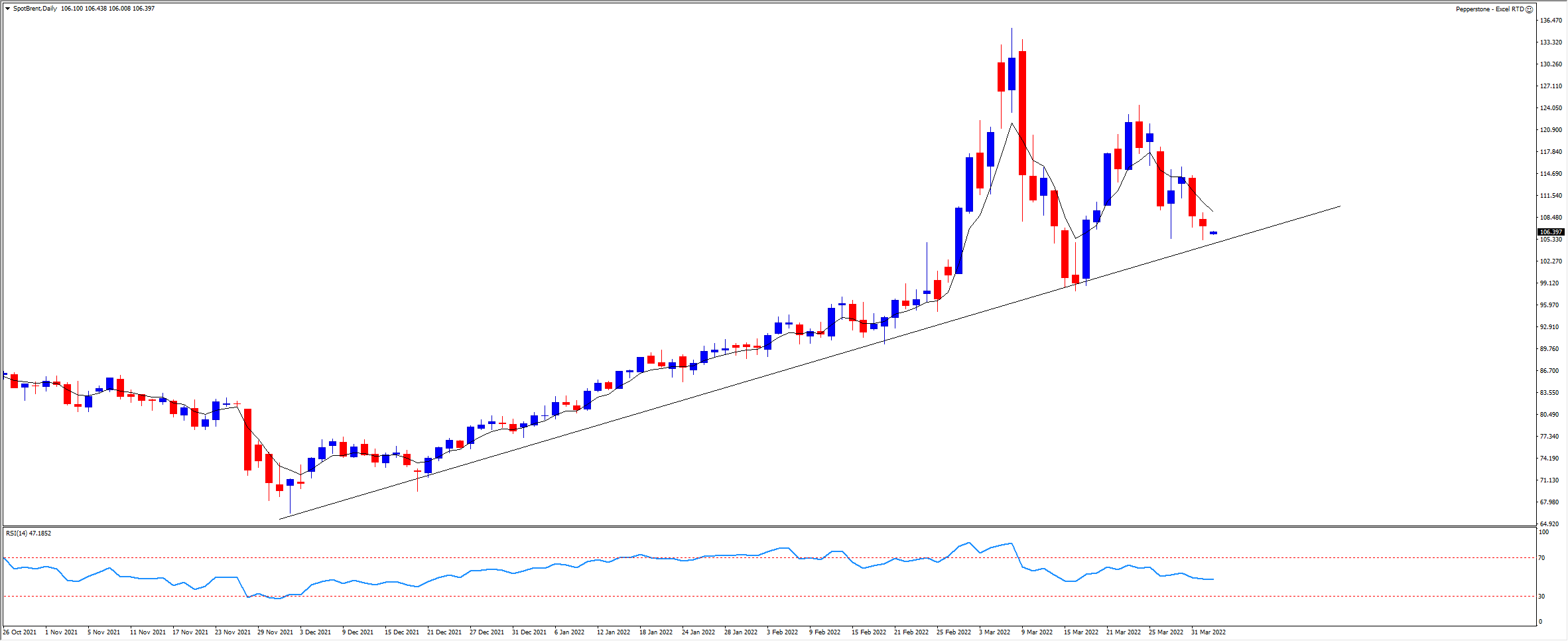Click the 136.470 price axis label
Viewport: 1568px width, 641px height.
pos(1550,21)
